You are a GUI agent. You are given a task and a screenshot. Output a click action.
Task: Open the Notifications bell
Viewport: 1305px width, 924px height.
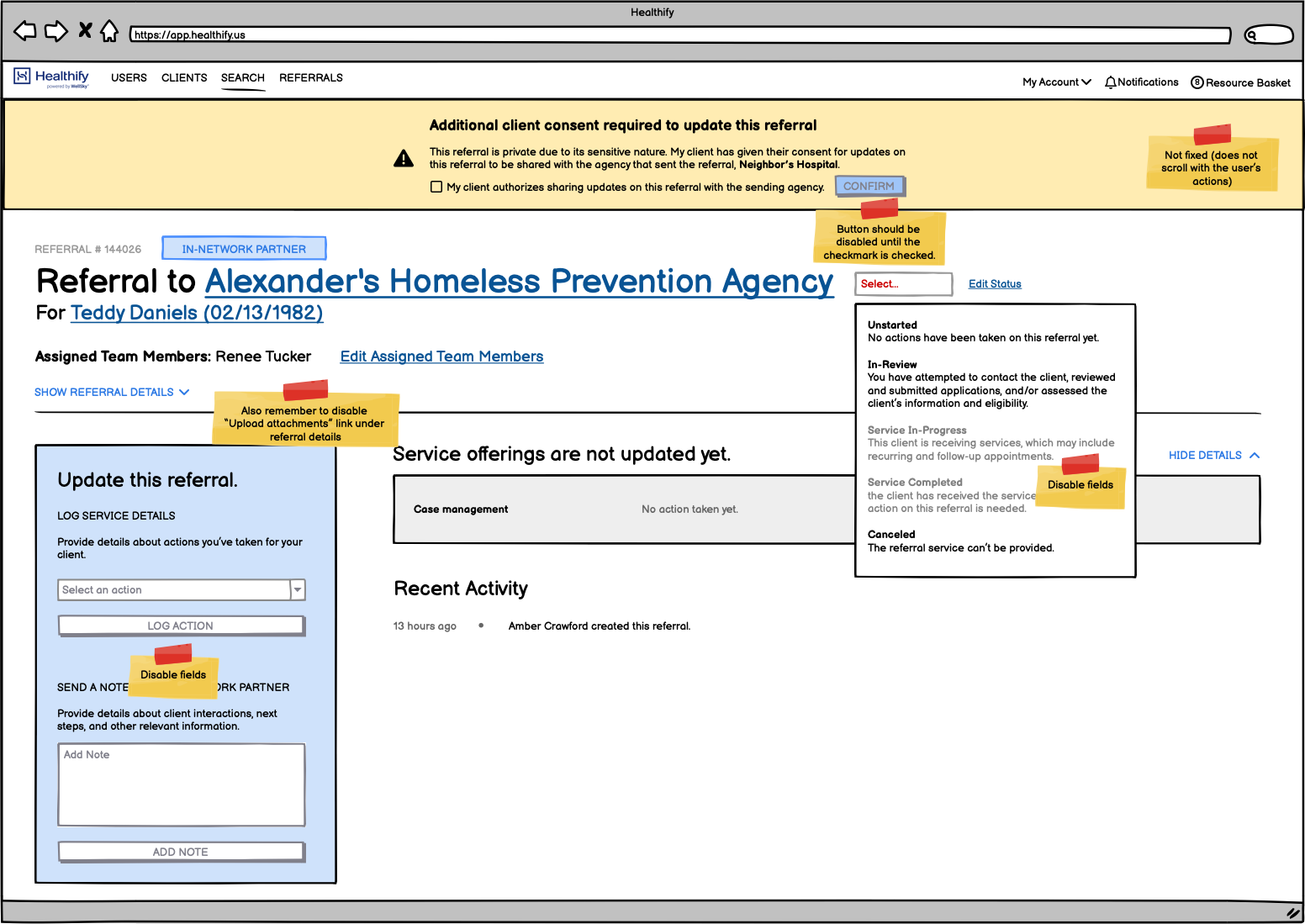[1141, 82]
